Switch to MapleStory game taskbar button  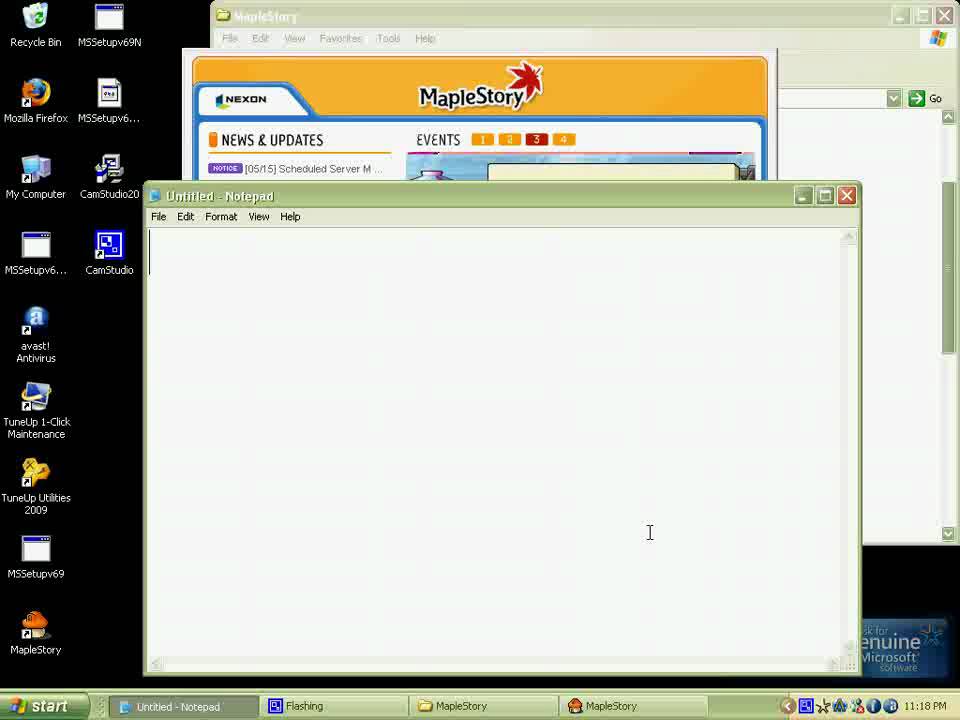[x=634, y=707]
